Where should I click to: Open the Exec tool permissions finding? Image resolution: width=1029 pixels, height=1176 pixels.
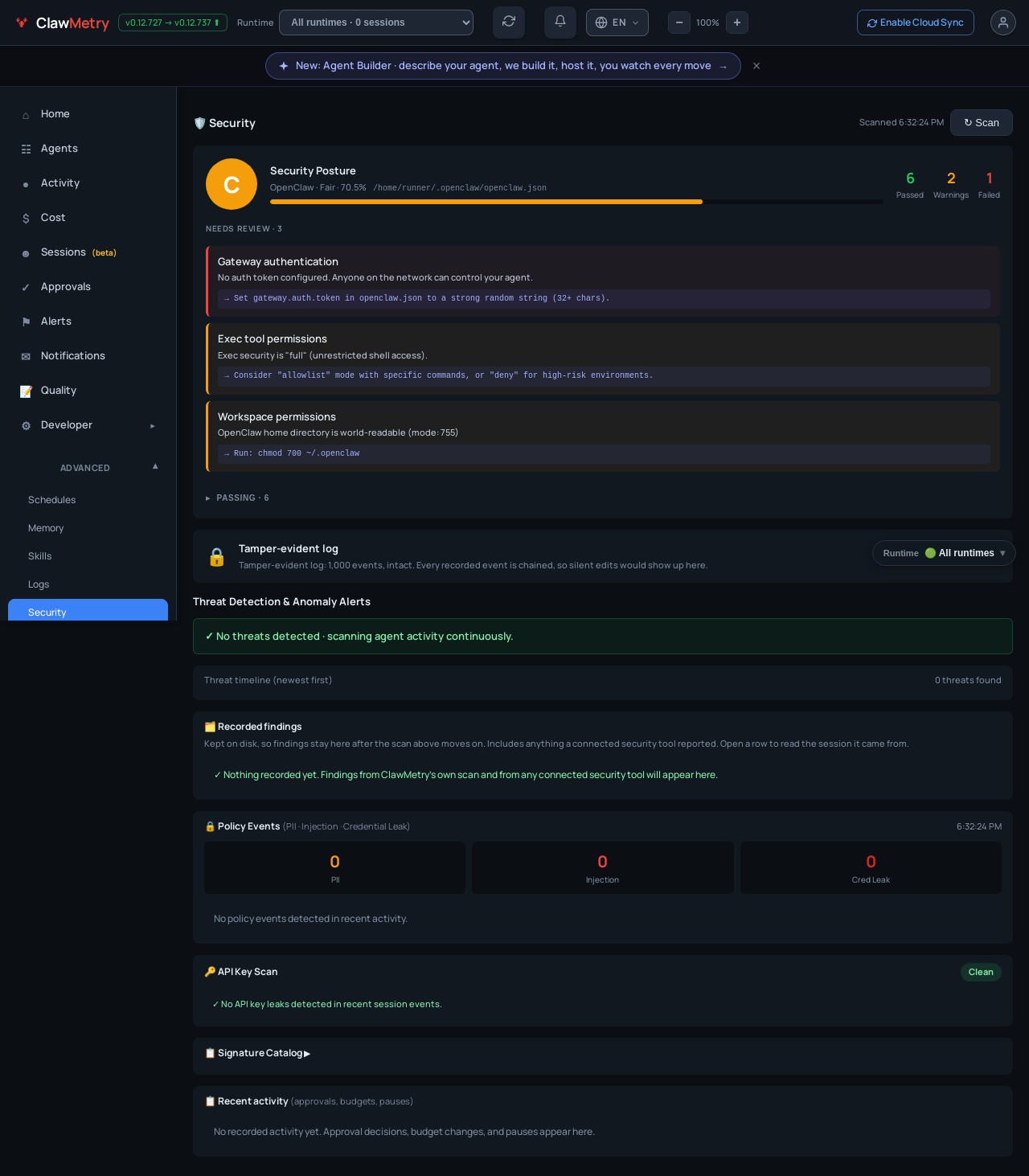603,359
